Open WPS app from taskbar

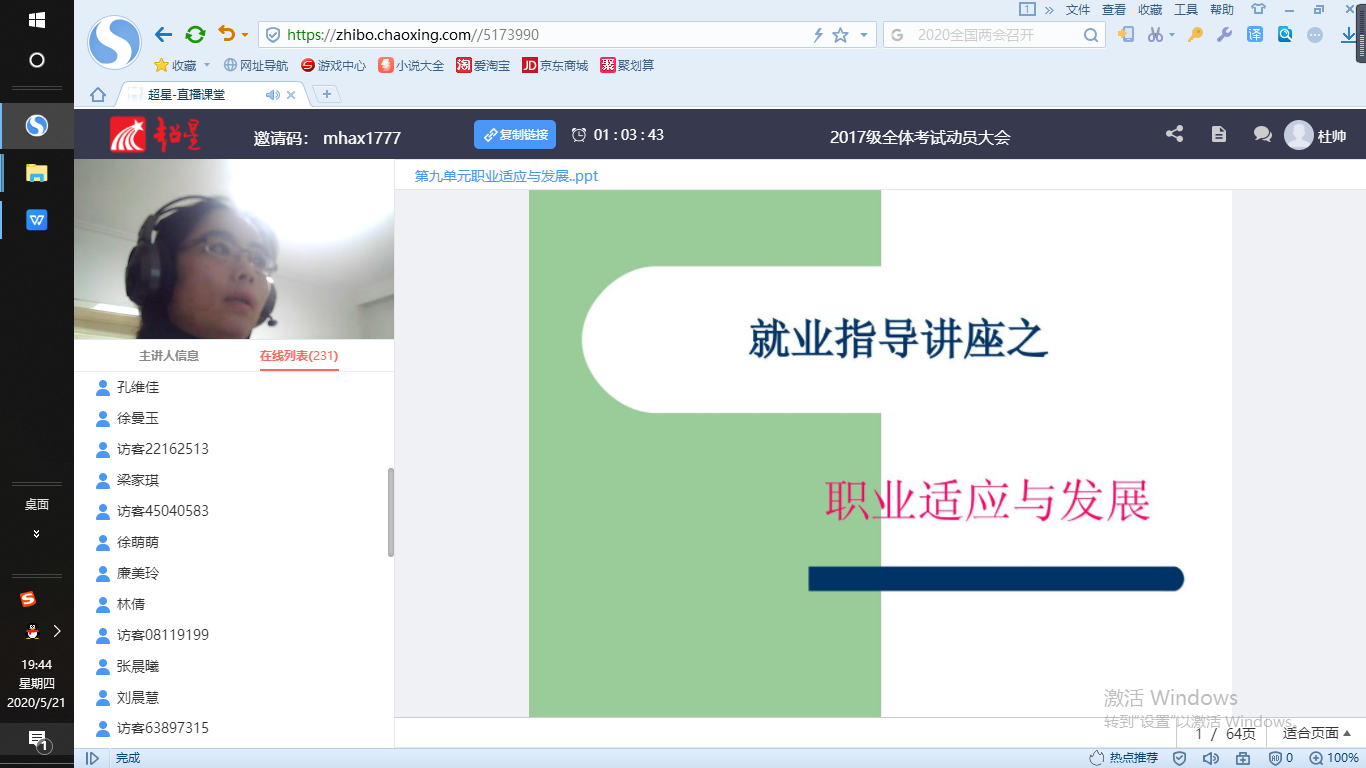[37, 220]
